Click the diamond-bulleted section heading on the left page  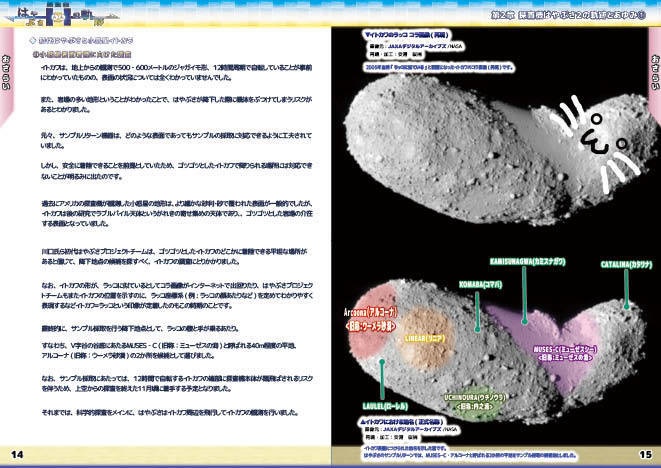[x=81, y=40]
